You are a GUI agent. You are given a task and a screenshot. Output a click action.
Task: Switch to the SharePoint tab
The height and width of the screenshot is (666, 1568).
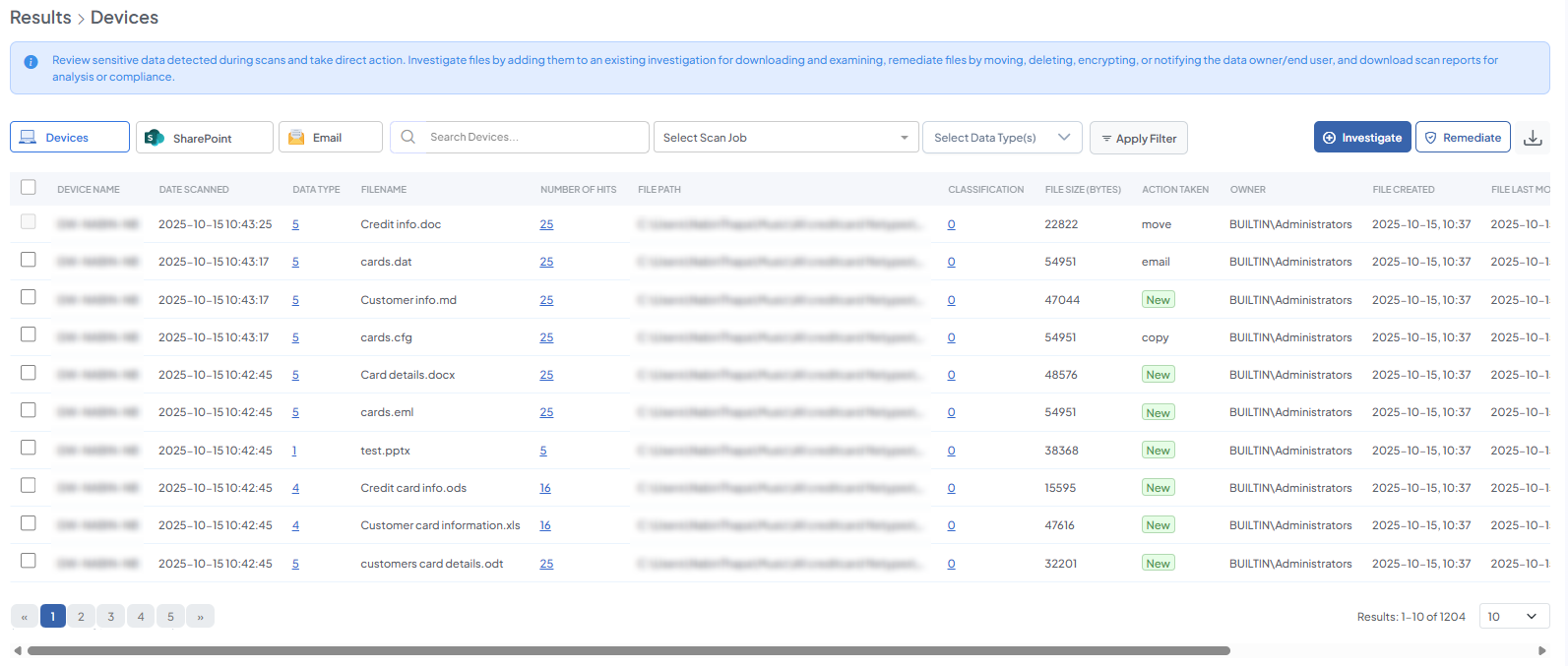[x=204, y=138]
